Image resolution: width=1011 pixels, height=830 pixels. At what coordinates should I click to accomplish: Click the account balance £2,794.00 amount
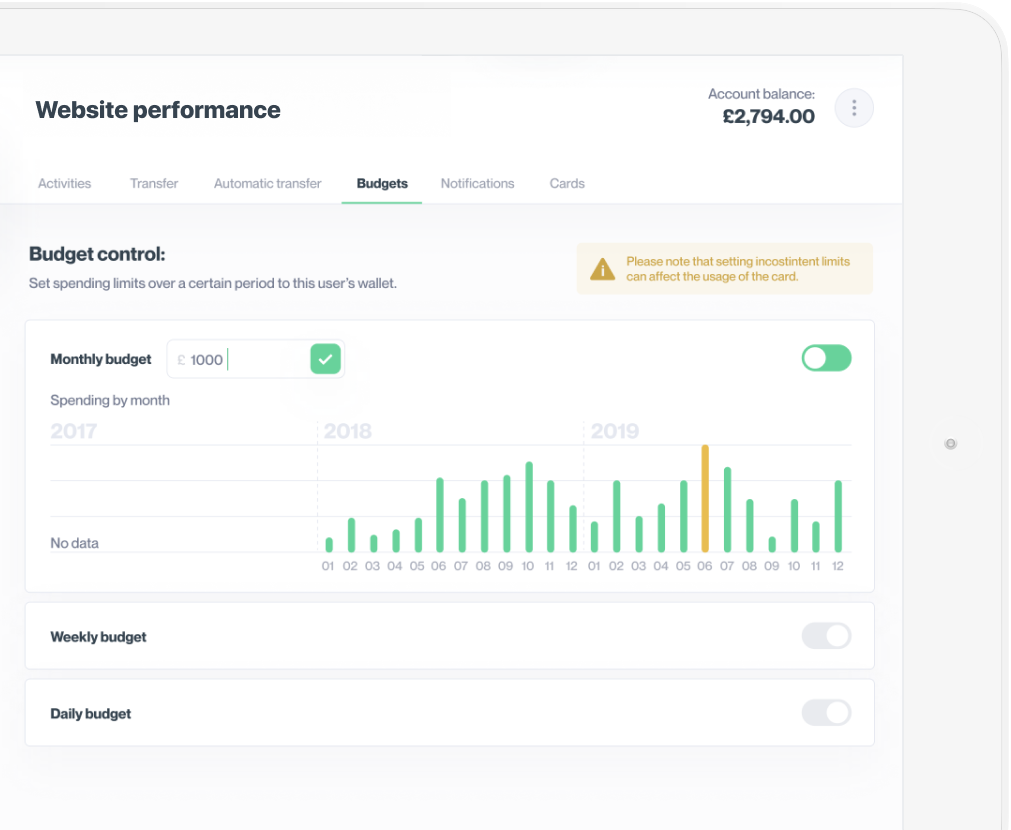pyautogui.click(x=768, y=117)
